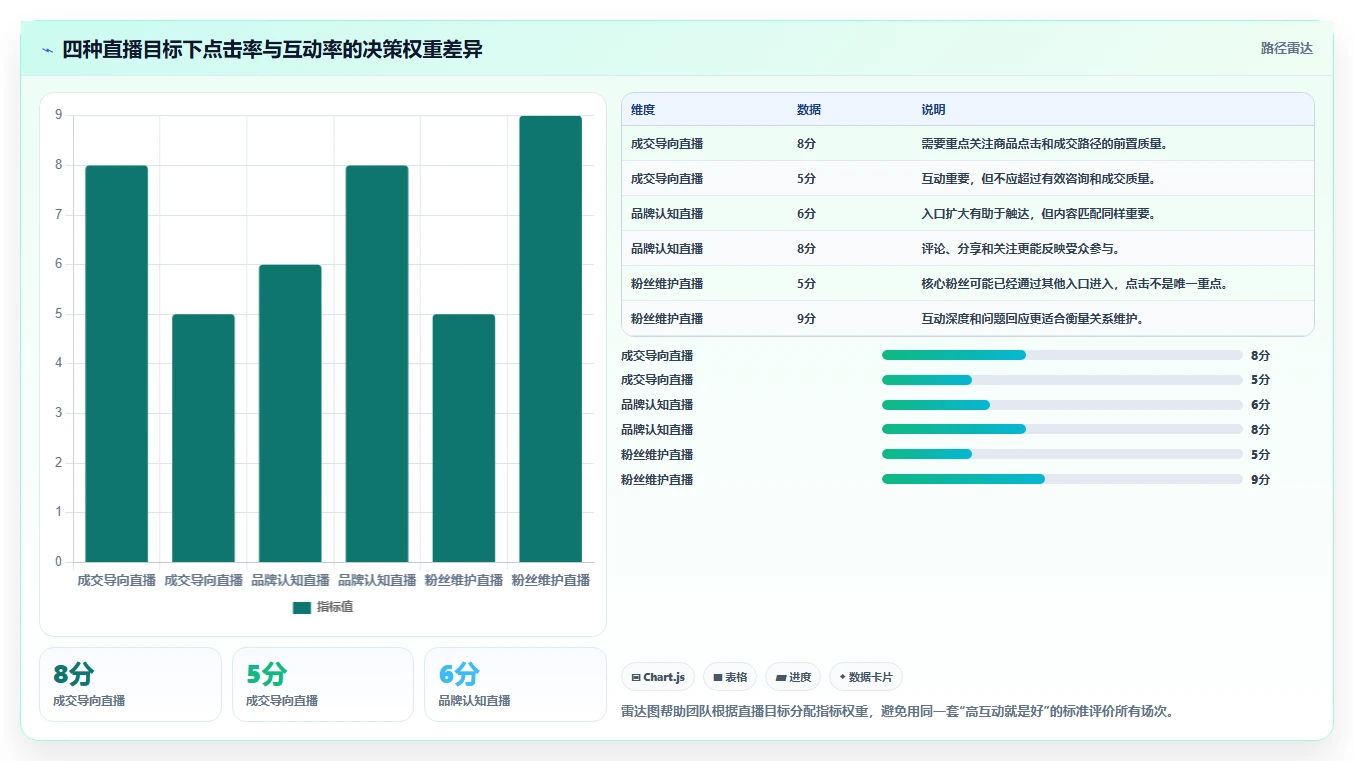The height and width of the screenshot is (761, 1354).
Task: Click the chart bar for 成交导向直播 reaching 5
Action: point(203,438)
